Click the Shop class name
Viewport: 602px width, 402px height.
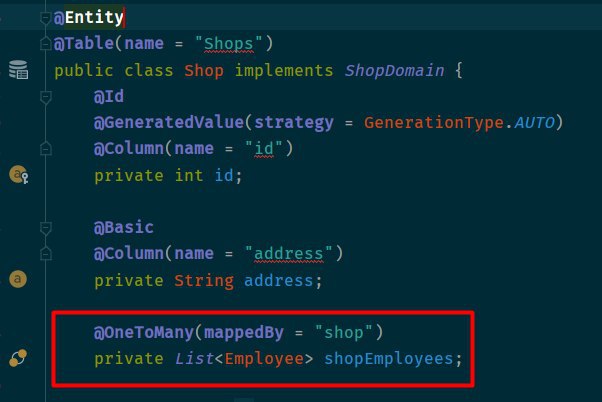[204, 71]
